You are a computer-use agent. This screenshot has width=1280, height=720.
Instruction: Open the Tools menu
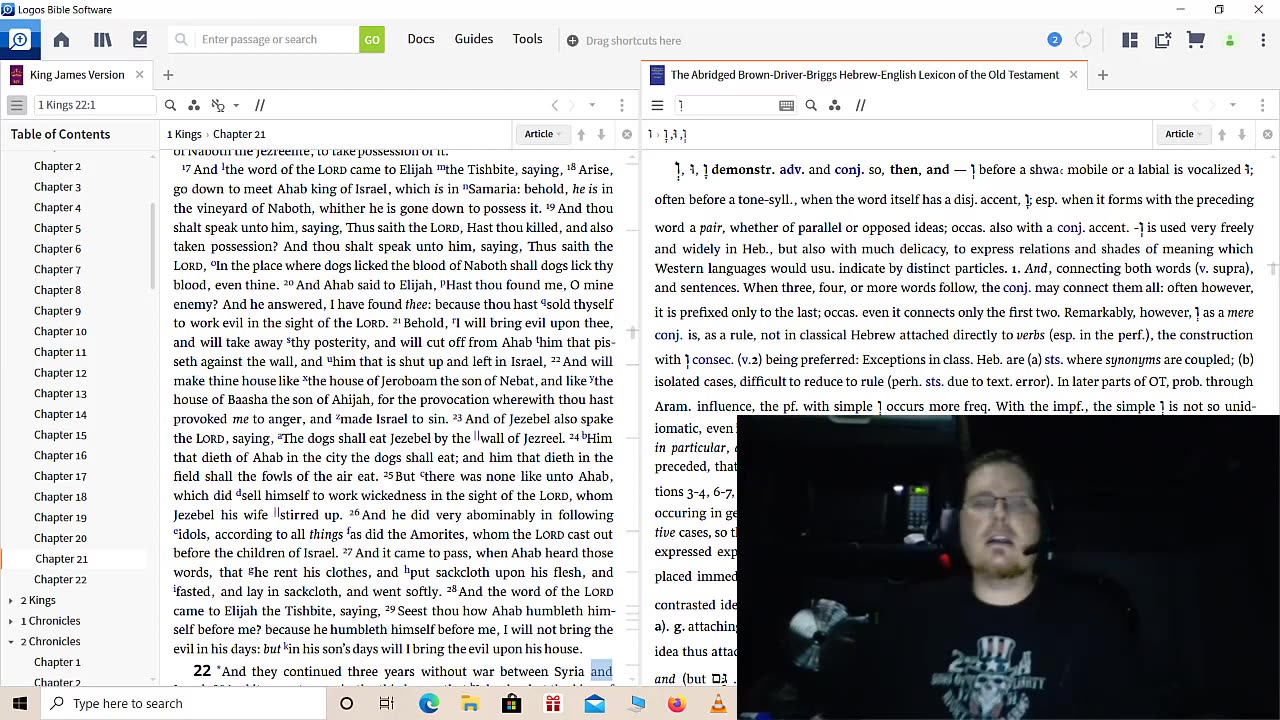[527, 39]
